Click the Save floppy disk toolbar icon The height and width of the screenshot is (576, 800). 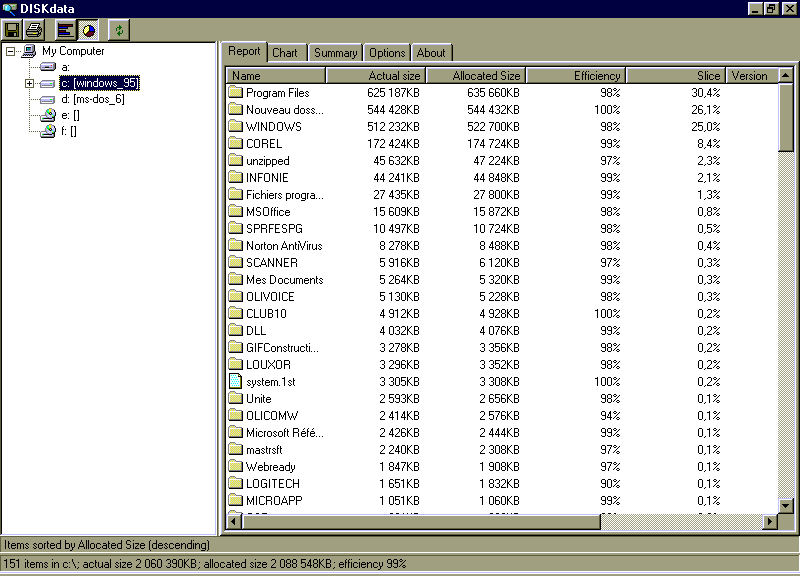tap(12, 31)
